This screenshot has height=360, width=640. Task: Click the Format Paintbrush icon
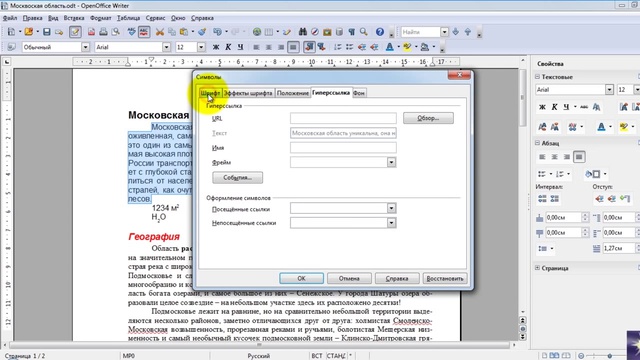pos(202,32)
